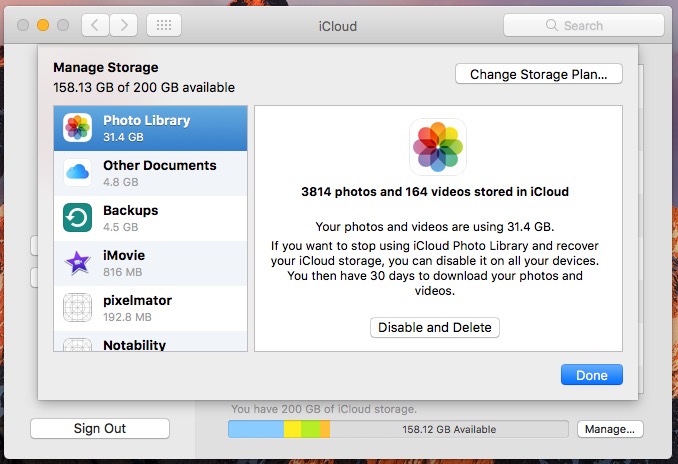This screenshot has height=464, width=678.
Task: Go forward with the right chevron button
Action: [x=124, y=25]
